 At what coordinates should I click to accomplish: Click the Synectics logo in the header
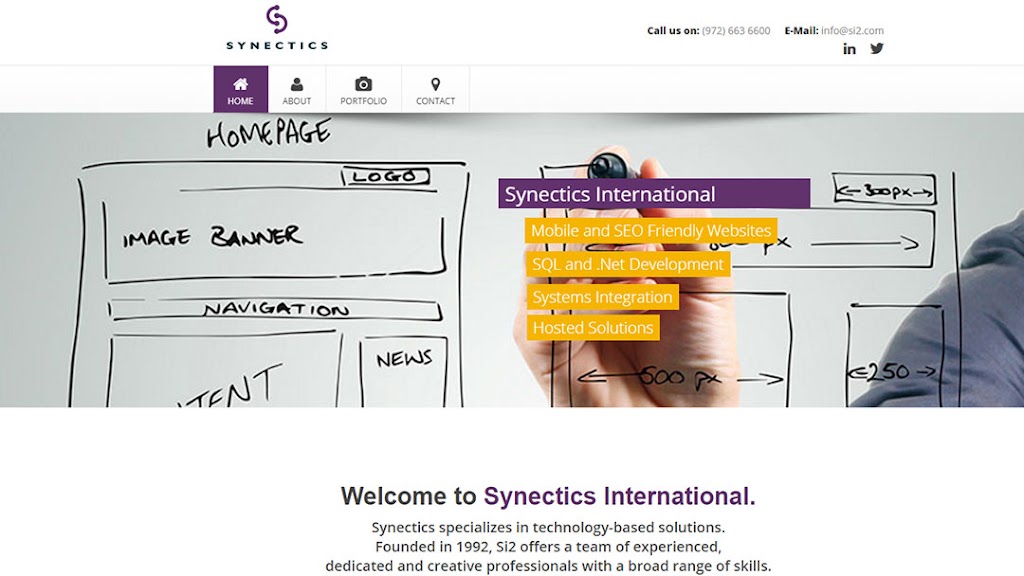coord(277,27)
